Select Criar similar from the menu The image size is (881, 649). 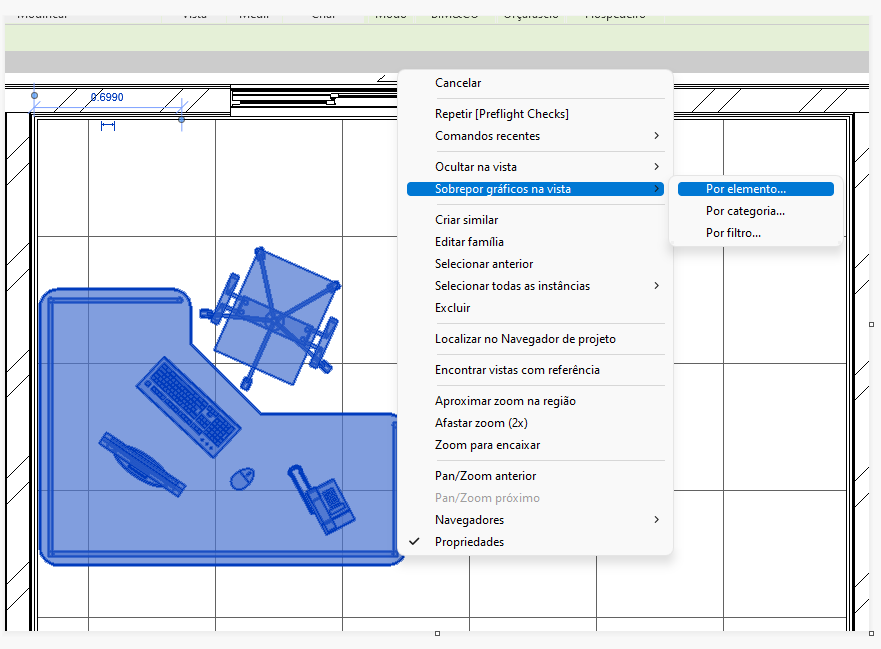pyautogui.click(x=466, y=220)
